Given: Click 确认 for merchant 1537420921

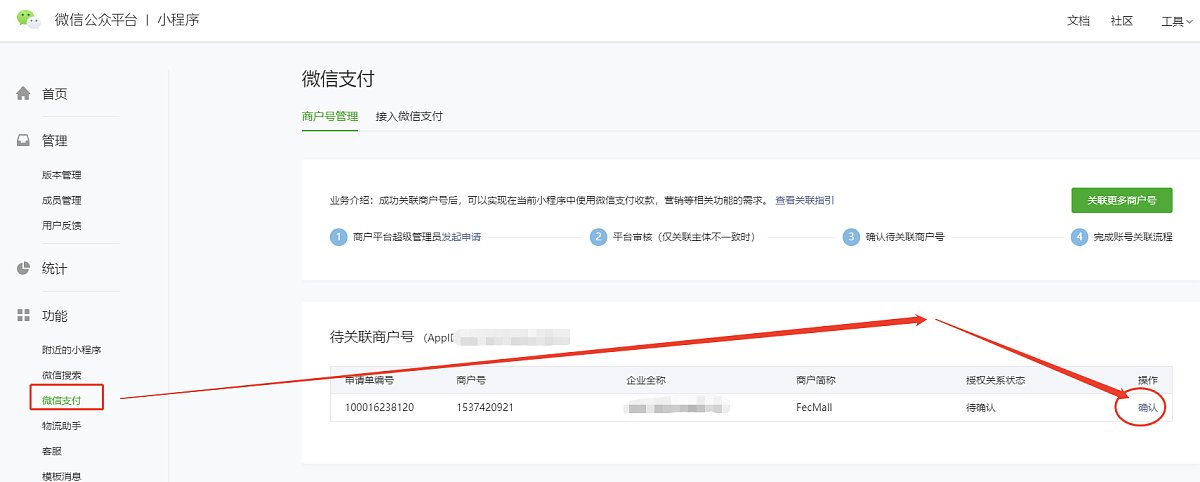Looking at the screenshot, I should tap(1147, 408).
